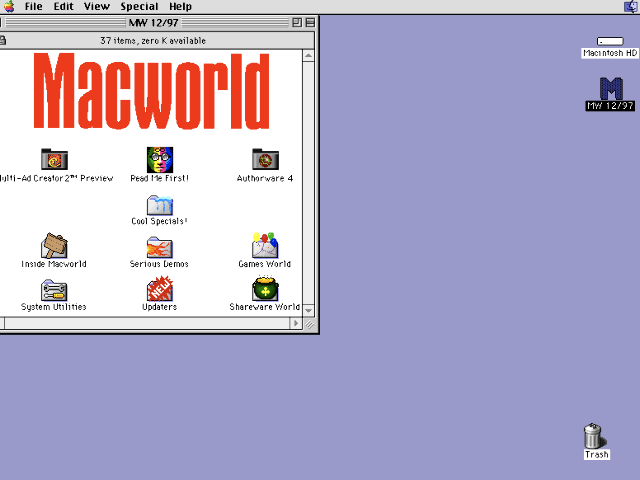This screenshot has width=640, height=480.
Task: Click the '37 items, zero K available' text
Action: (x=153, y=41)
